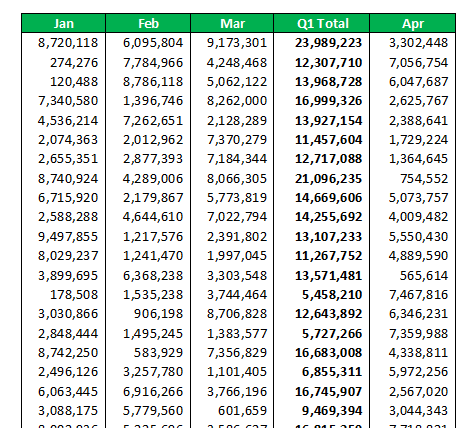Image resolution: width=471 pixels, height=428 pixels.
Task: Select Feb cell with value 906,198
Action: [x=148, y=314]
